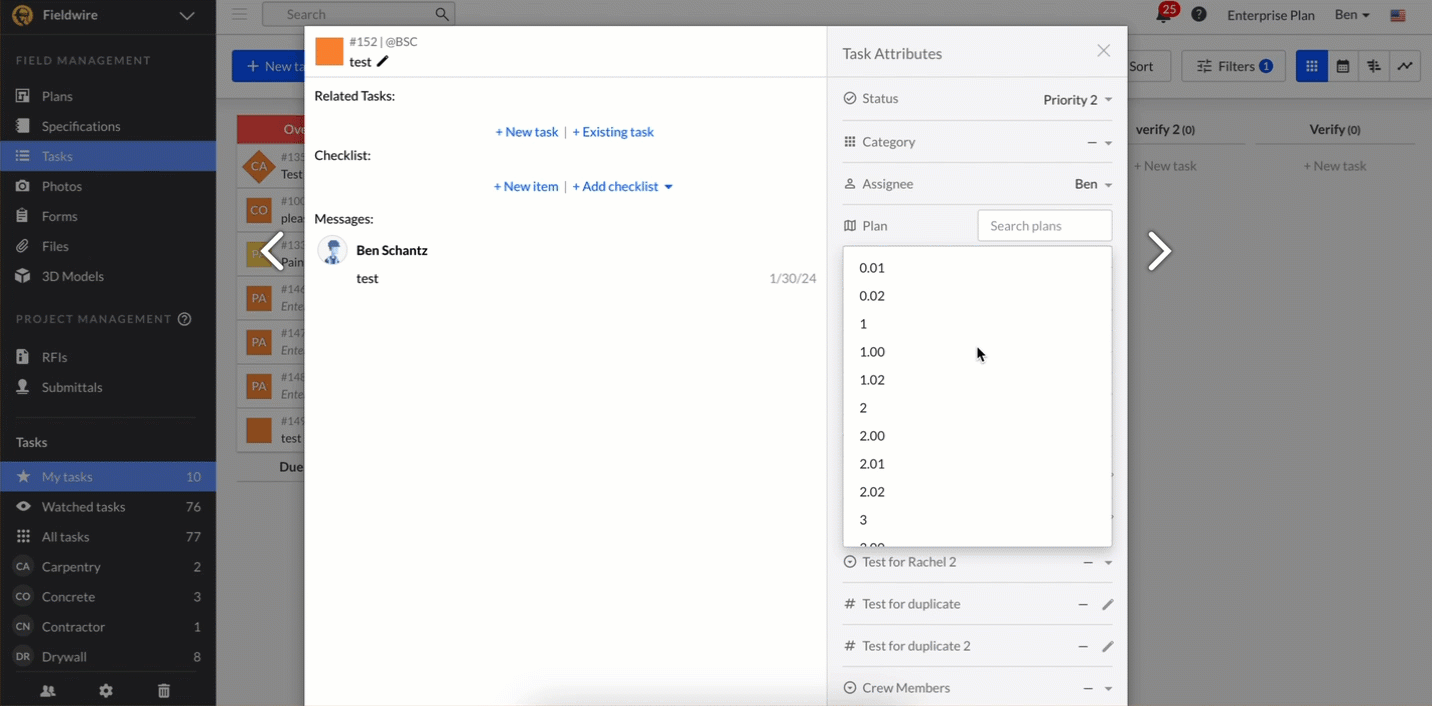Click the + New task link

526,132
